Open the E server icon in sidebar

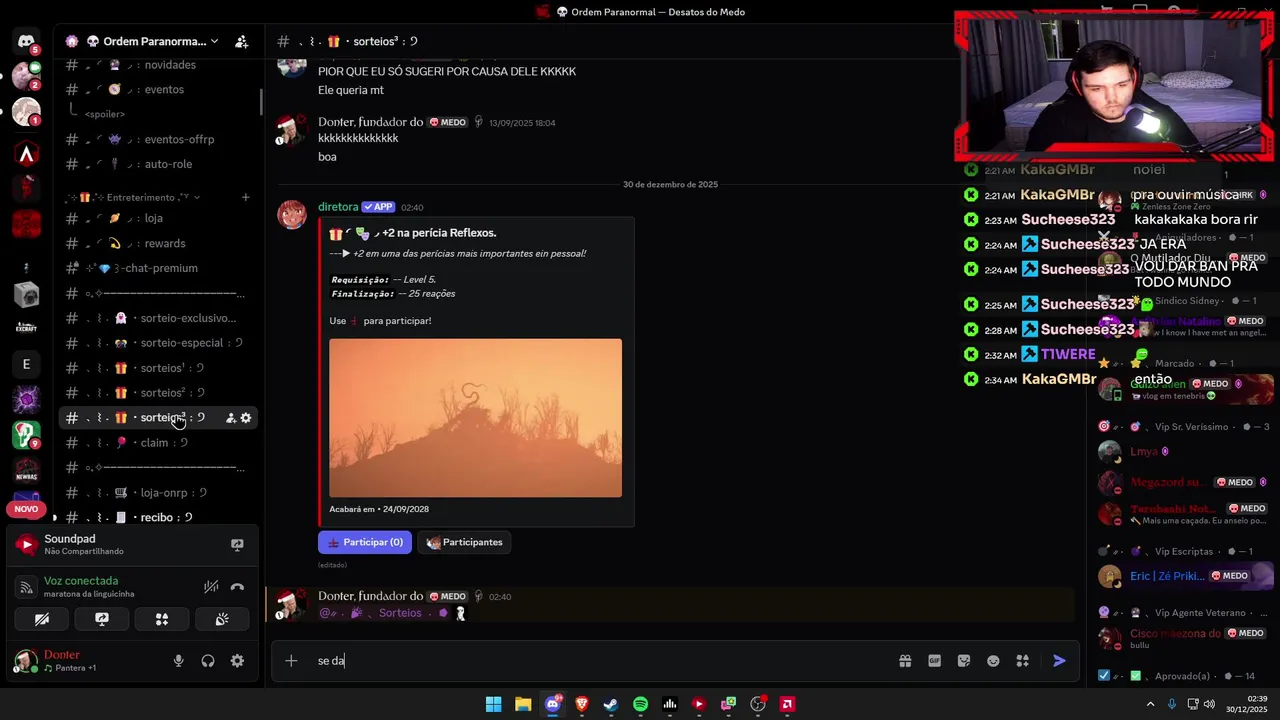pyautogui.click(x=27, y=364)
